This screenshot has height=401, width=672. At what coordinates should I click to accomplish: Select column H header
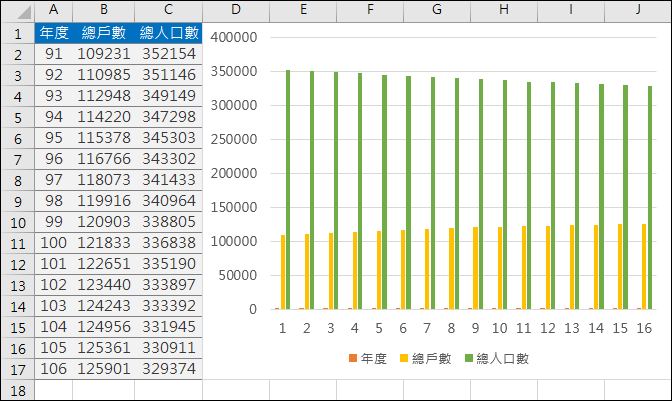[x=504, y=11]
